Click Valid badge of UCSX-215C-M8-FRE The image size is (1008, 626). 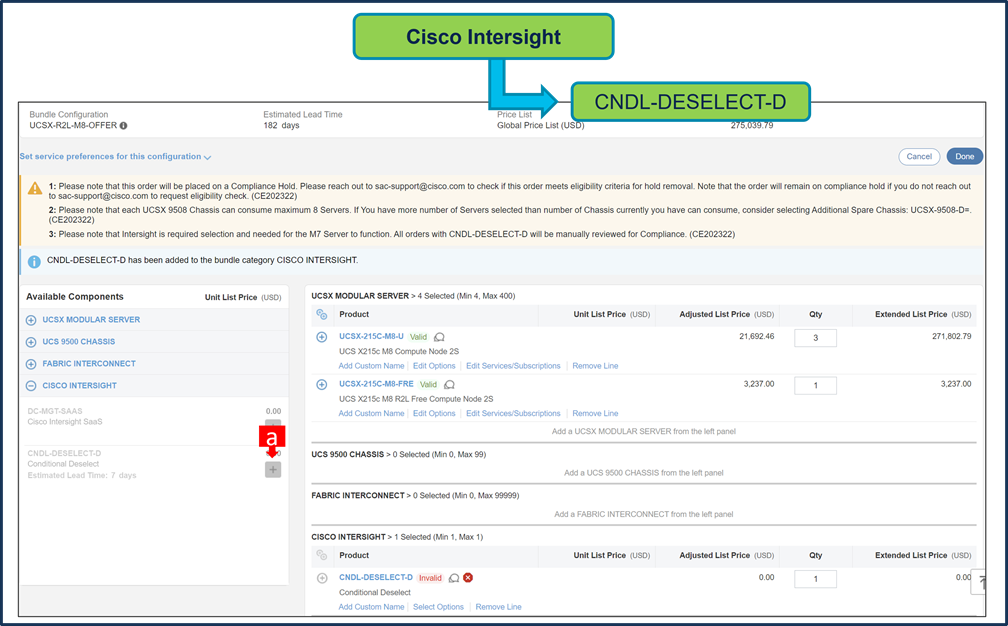coord(428,384)
